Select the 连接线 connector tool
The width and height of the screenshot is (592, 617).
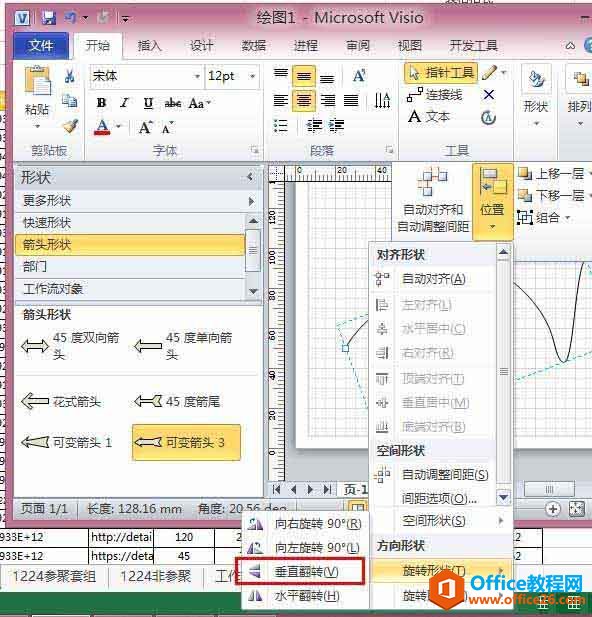tap(435, 95)
